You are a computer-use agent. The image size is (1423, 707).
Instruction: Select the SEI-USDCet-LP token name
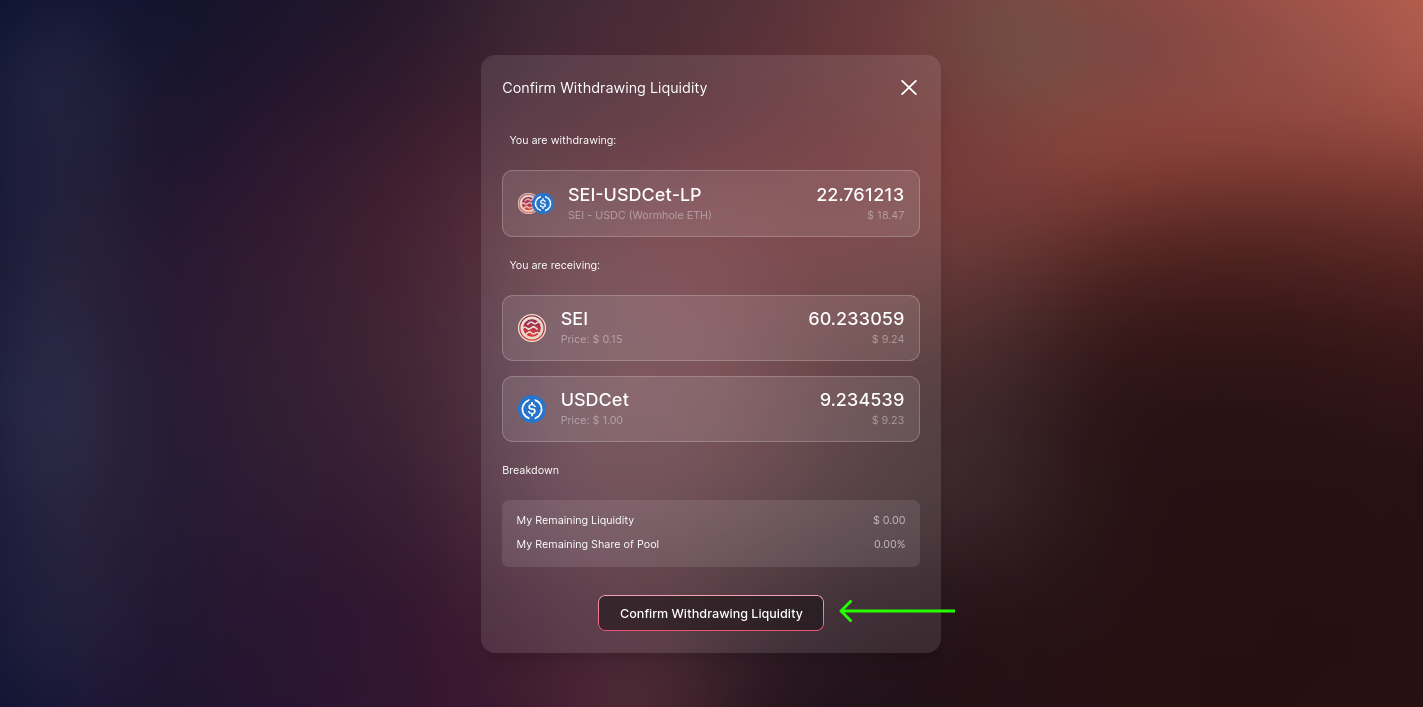click(634, 194)
